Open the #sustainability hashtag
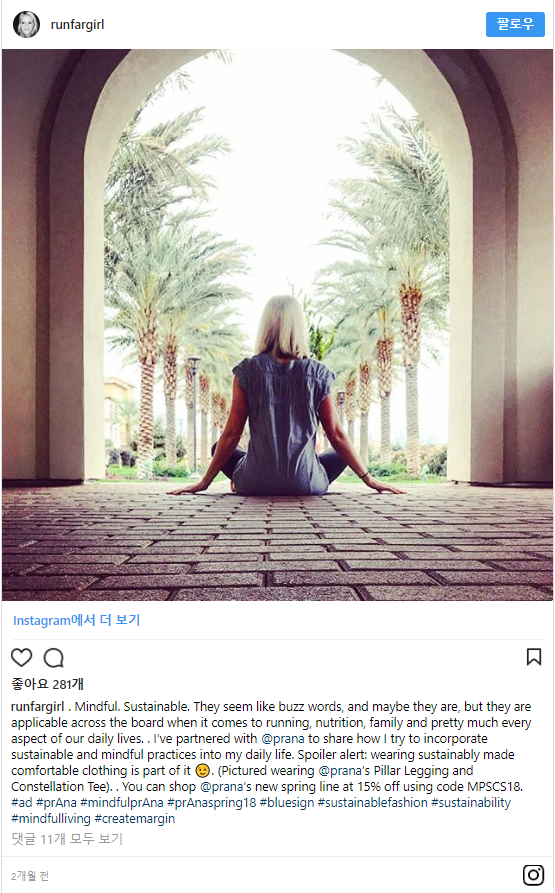Image resolution: width=555 pixels, height=893 pixels. 471,802
